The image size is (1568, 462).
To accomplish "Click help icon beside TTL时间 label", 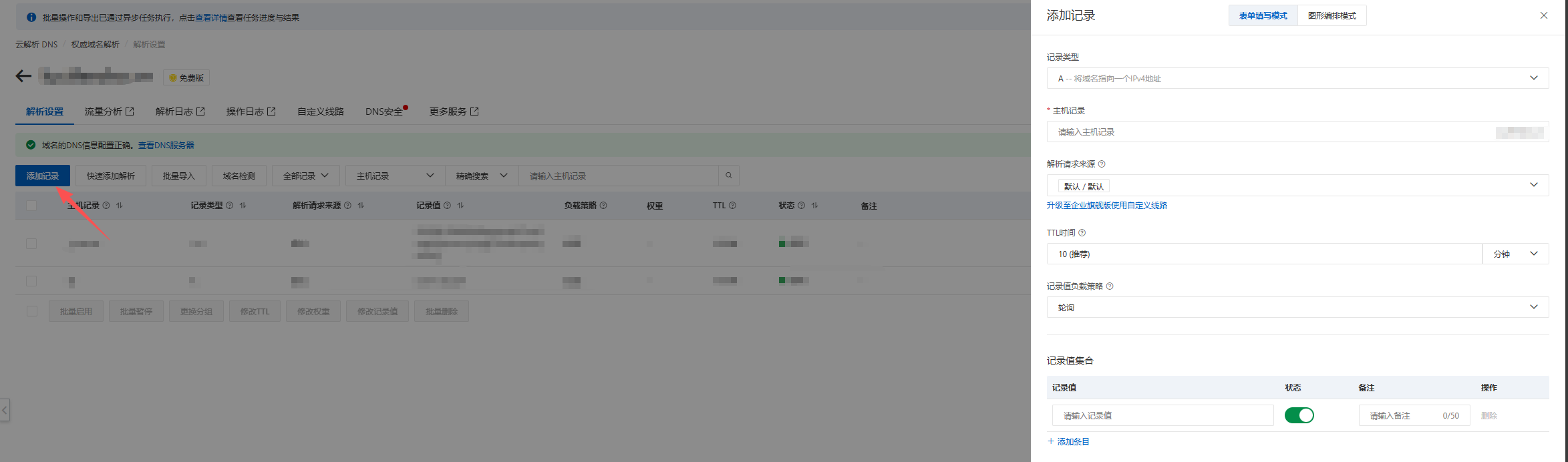I will click(1082, 233).
